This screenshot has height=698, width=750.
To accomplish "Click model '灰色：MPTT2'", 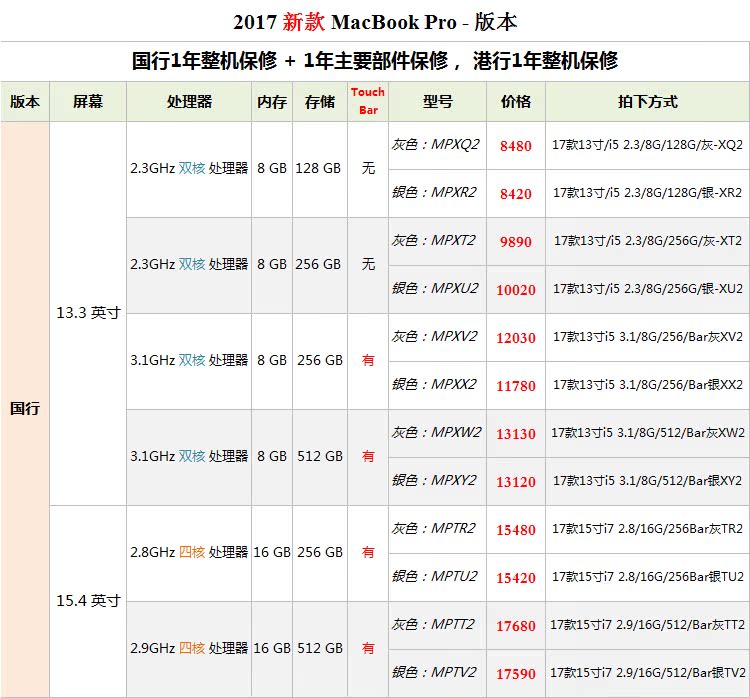I will tap(433, 624).
